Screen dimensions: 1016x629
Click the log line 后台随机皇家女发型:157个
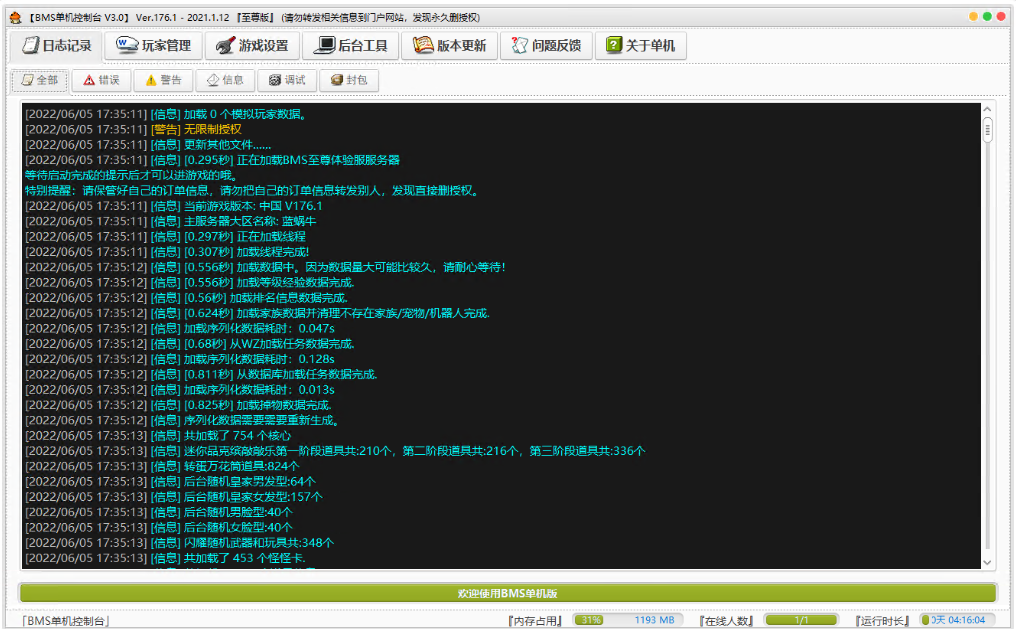[174, 497]
